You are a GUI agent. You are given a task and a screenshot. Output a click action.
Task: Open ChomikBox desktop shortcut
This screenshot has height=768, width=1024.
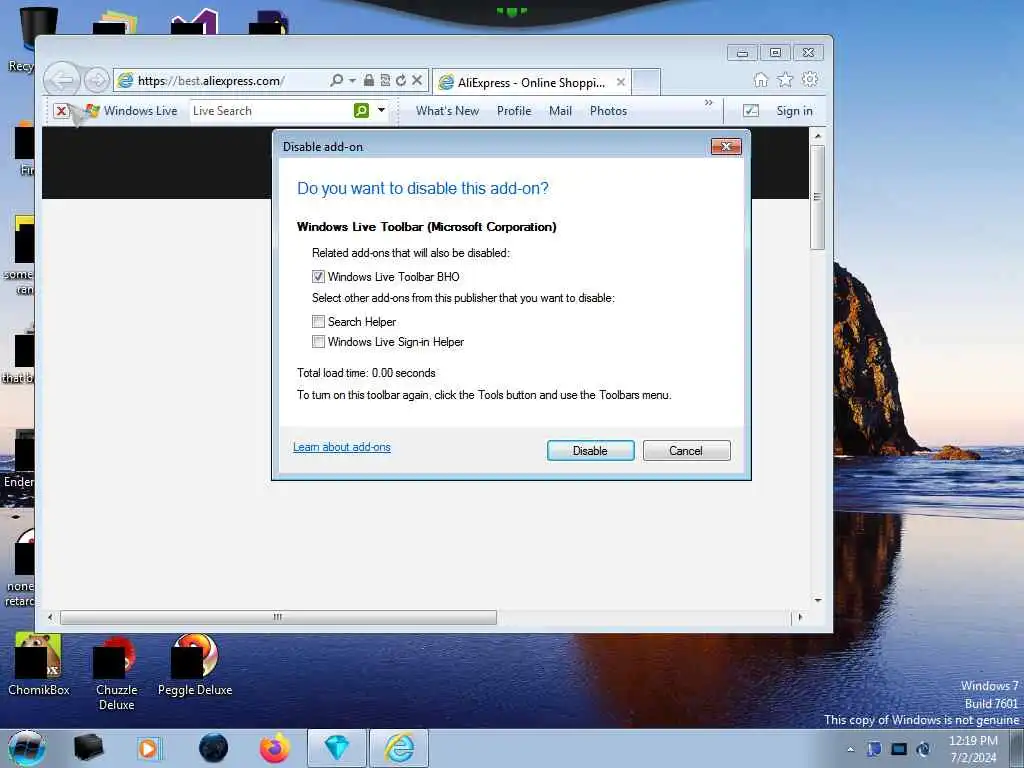39,665
